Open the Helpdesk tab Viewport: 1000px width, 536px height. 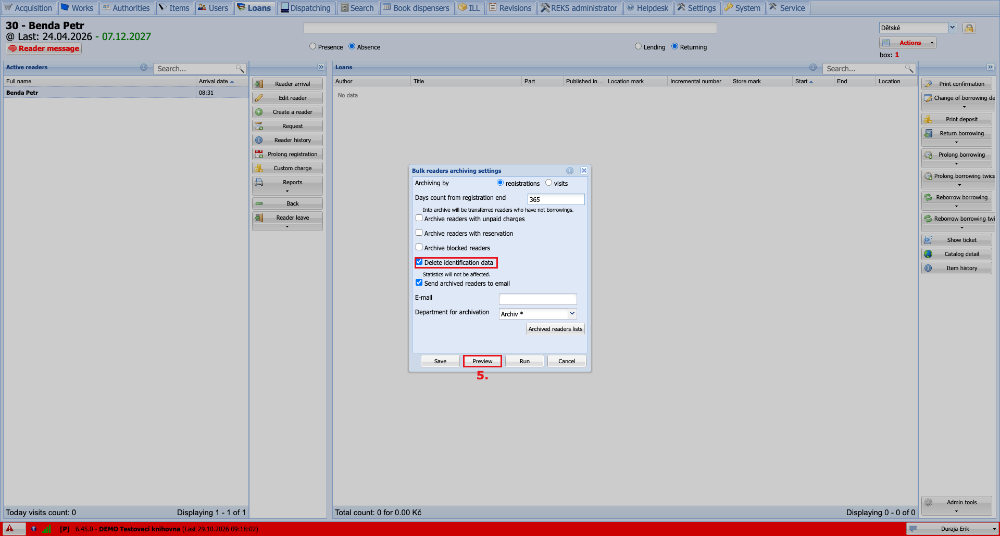647,8
